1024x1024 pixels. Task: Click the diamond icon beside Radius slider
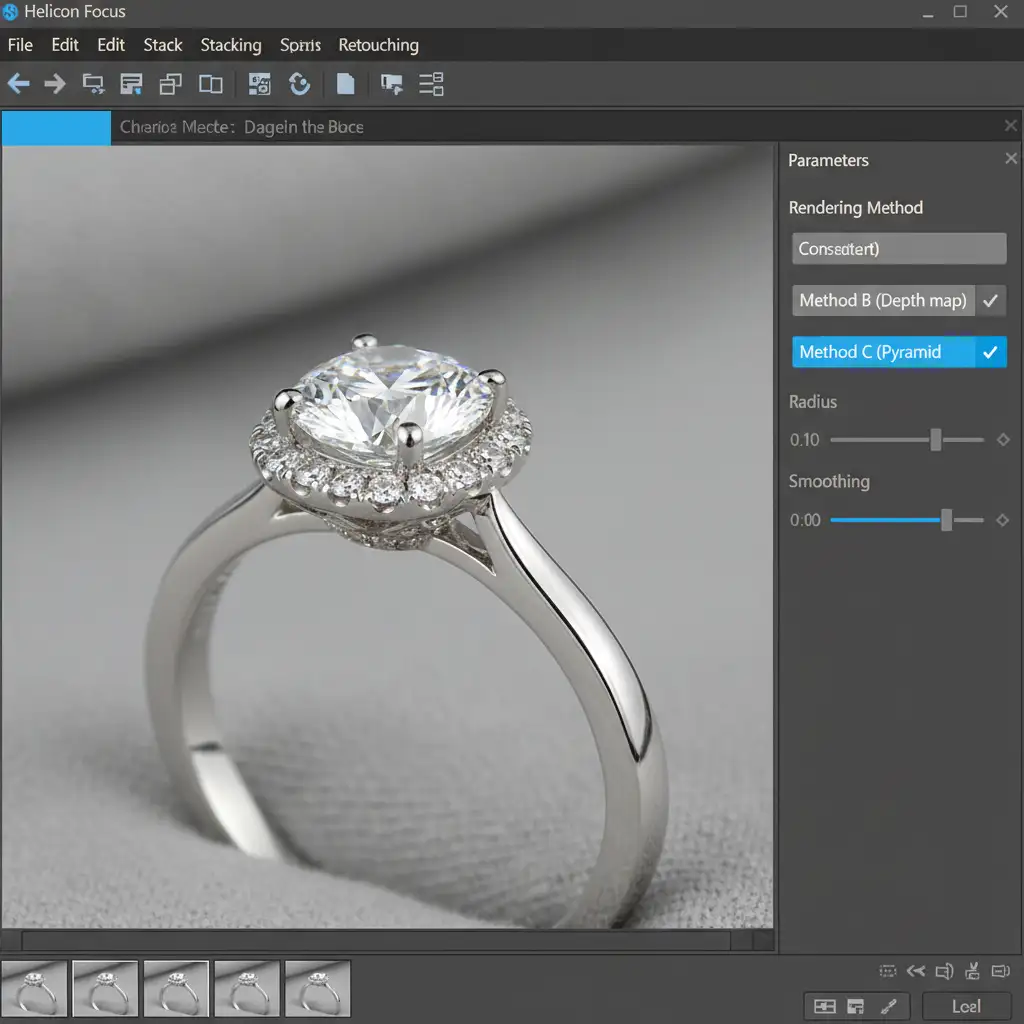(x=1003, y=440)
